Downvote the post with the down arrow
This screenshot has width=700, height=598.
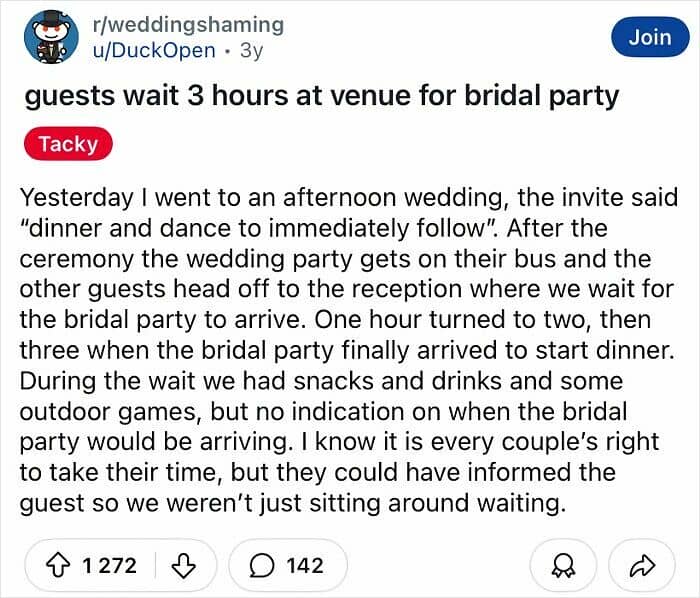coord(183,565)
